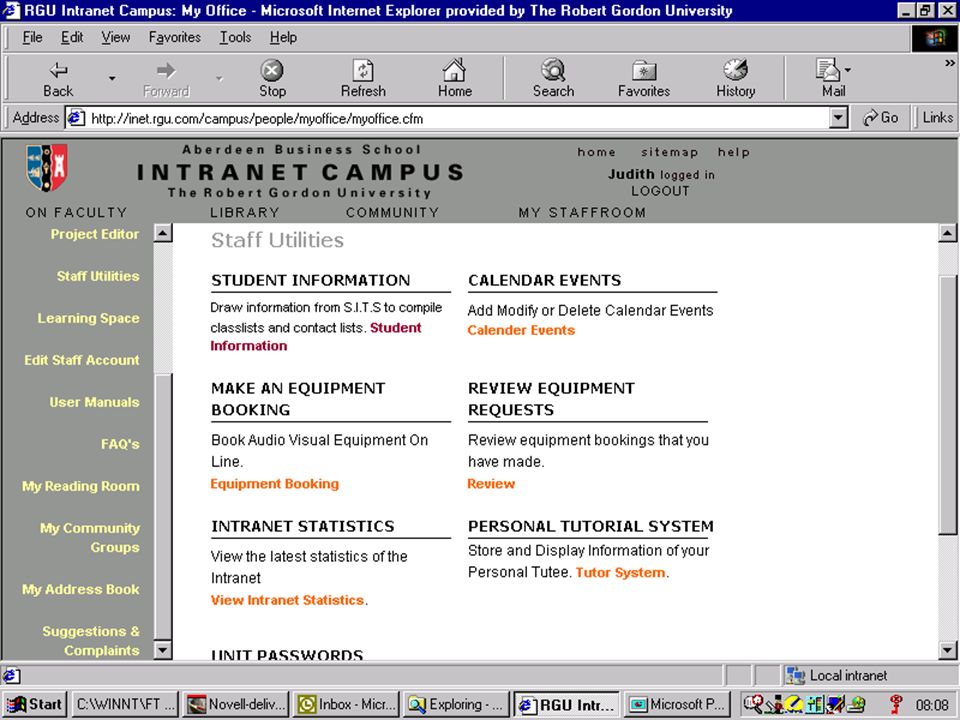Viewport: 960px width, 720px height.
Task: Switch to Exploring taskbar window
Action: pos(457,705)
